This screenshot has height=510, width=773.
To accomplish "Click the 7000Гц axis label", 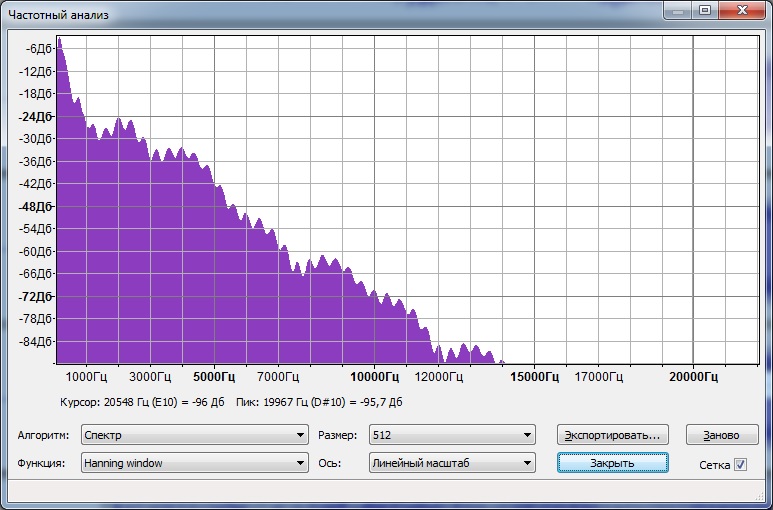I will (278, 377).
